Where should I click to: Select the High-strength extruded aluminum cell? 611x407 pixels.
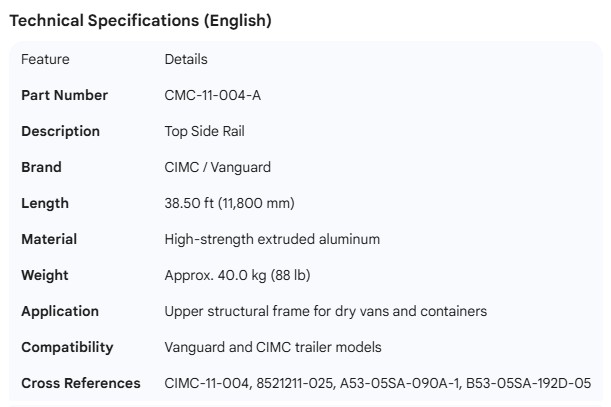click(272, 239)
